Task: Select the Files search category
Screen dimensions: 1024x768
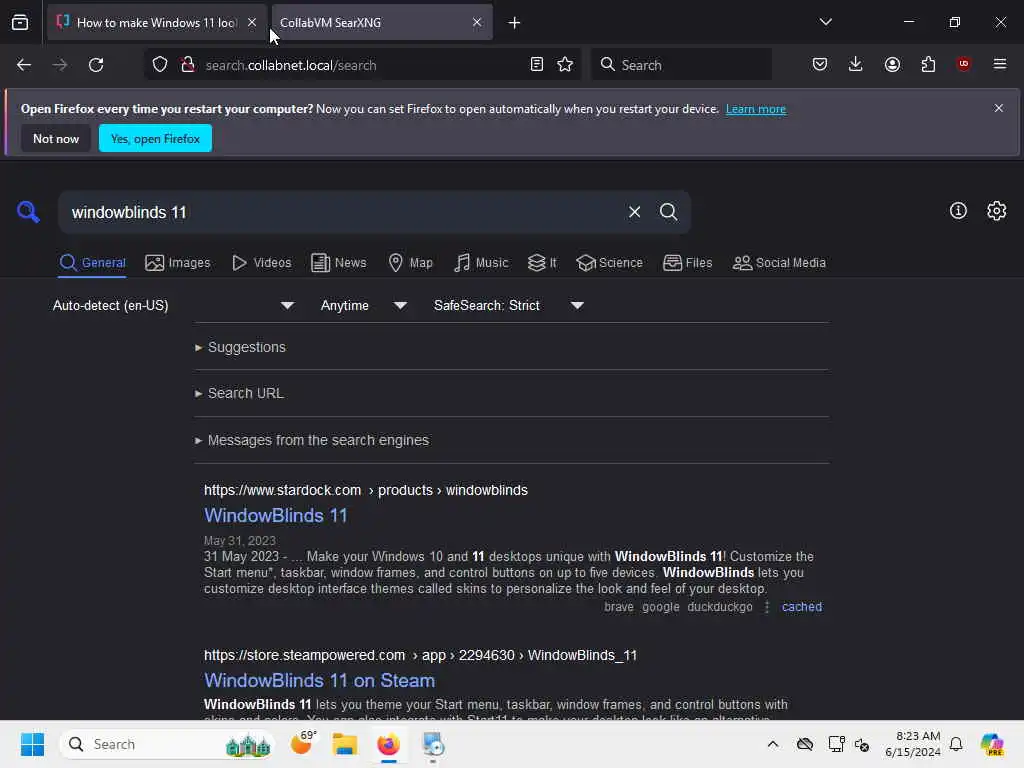Action: click(x=687, y=263)
